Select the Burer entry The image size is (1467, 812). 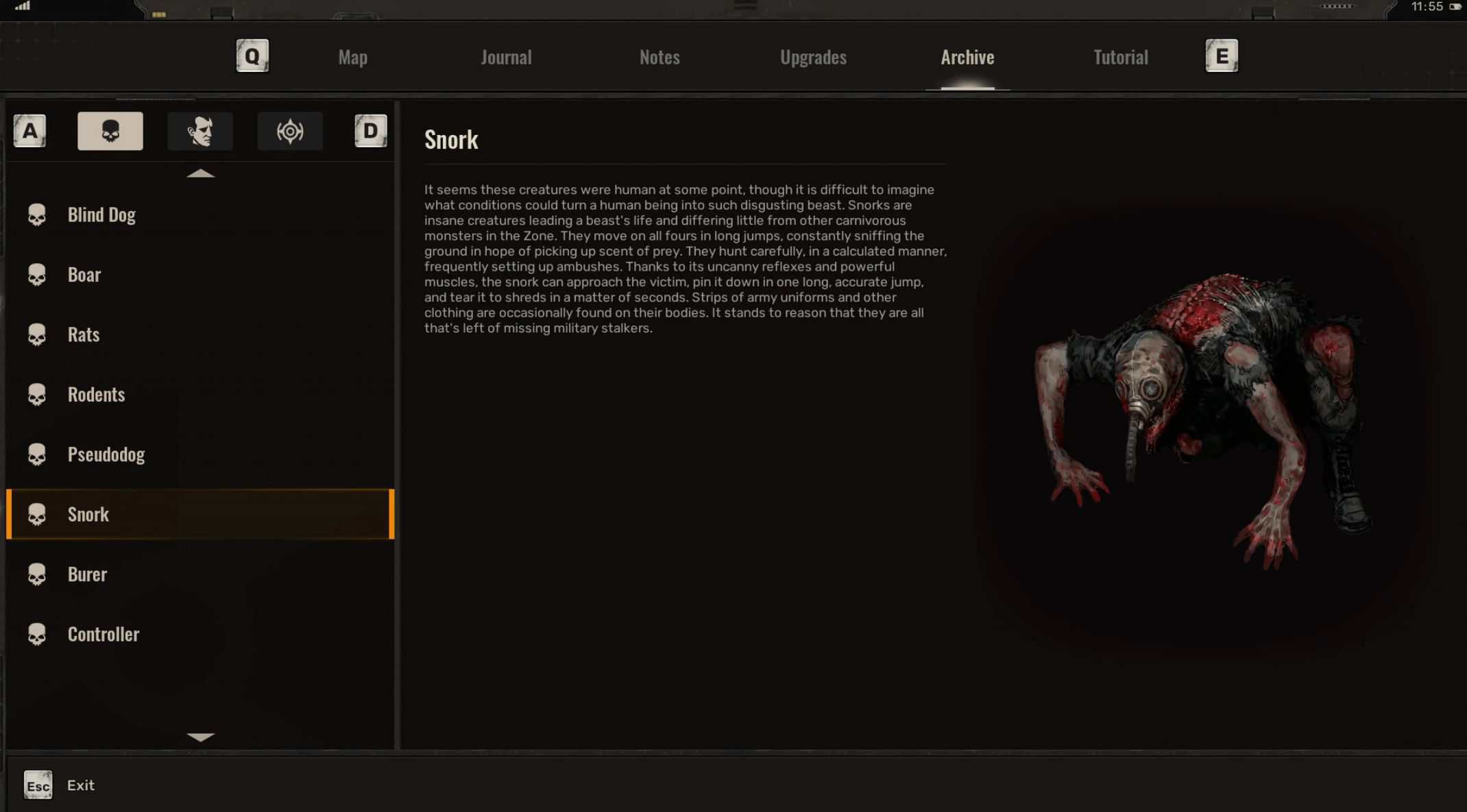(87, 574)
